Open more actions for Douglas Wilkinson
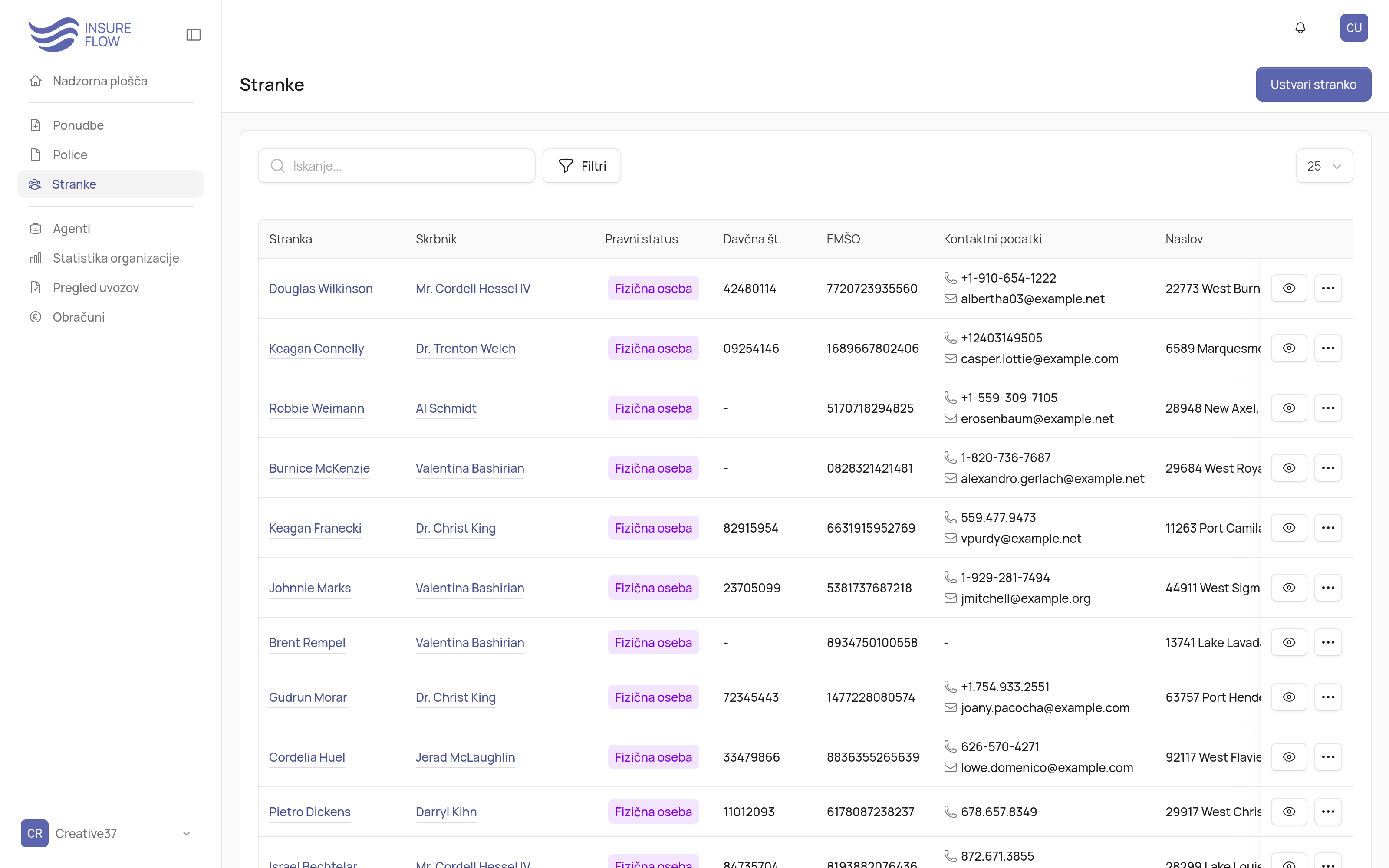 [1328, 288]
